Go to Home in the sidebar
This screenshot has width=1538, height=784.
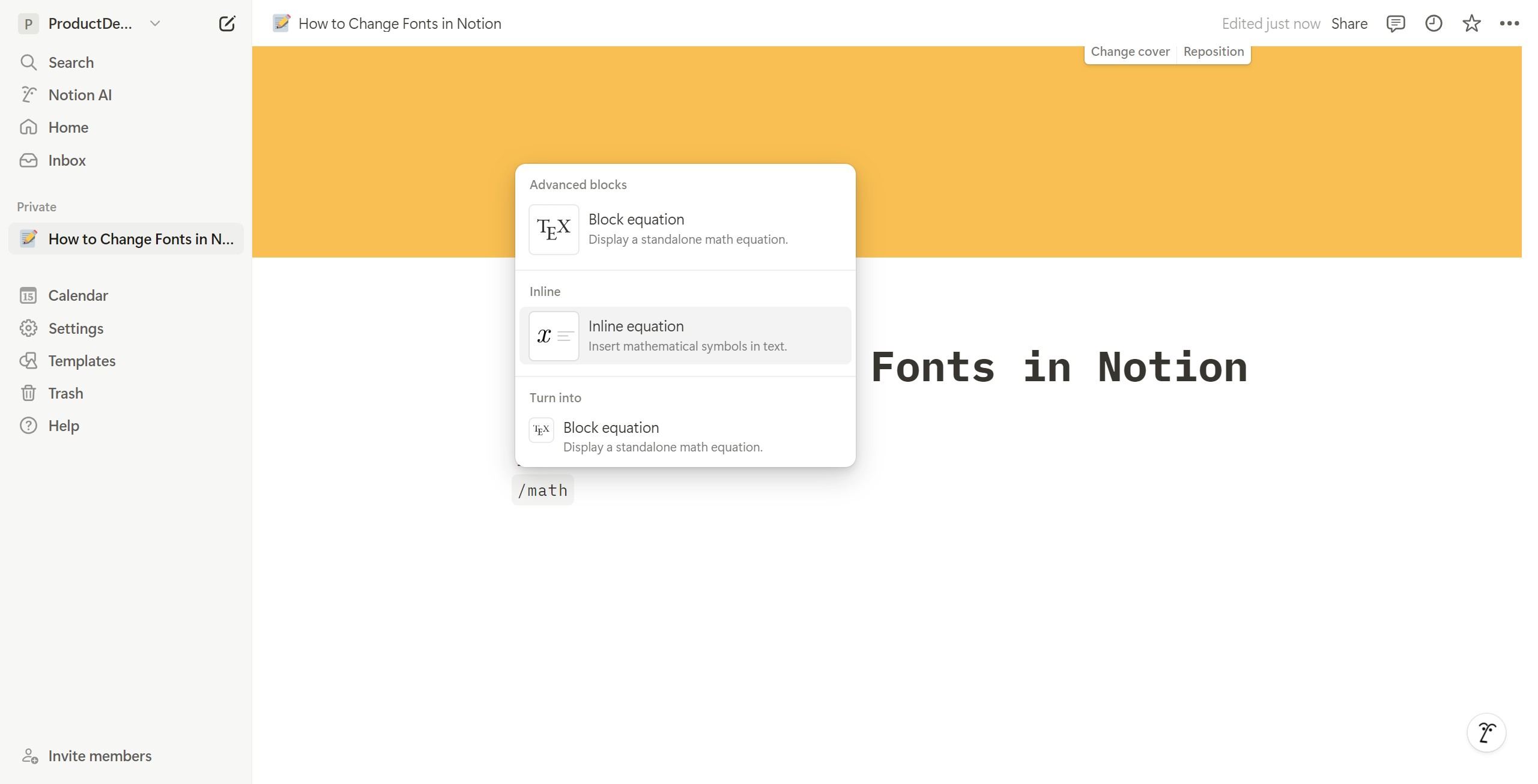pyautogui.click(x=126, y=127)
